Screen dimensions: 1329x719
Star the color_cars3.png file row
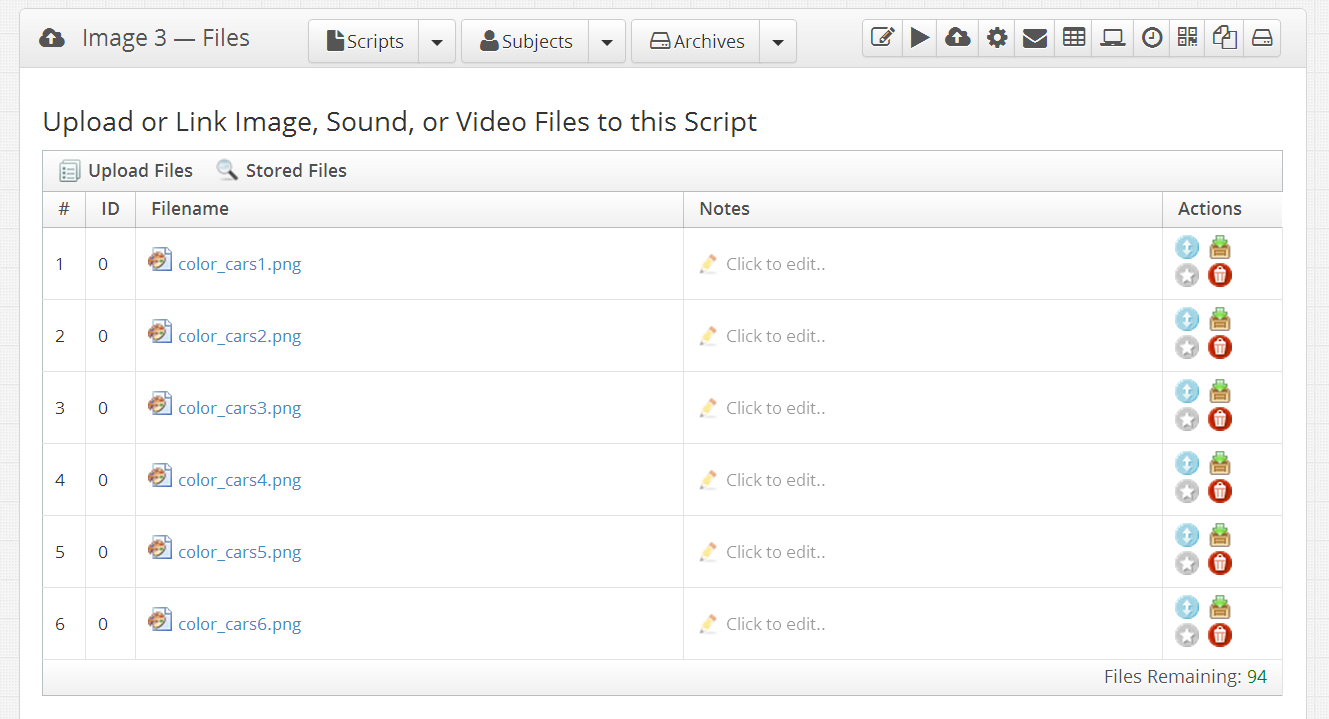click(1187, 419)
